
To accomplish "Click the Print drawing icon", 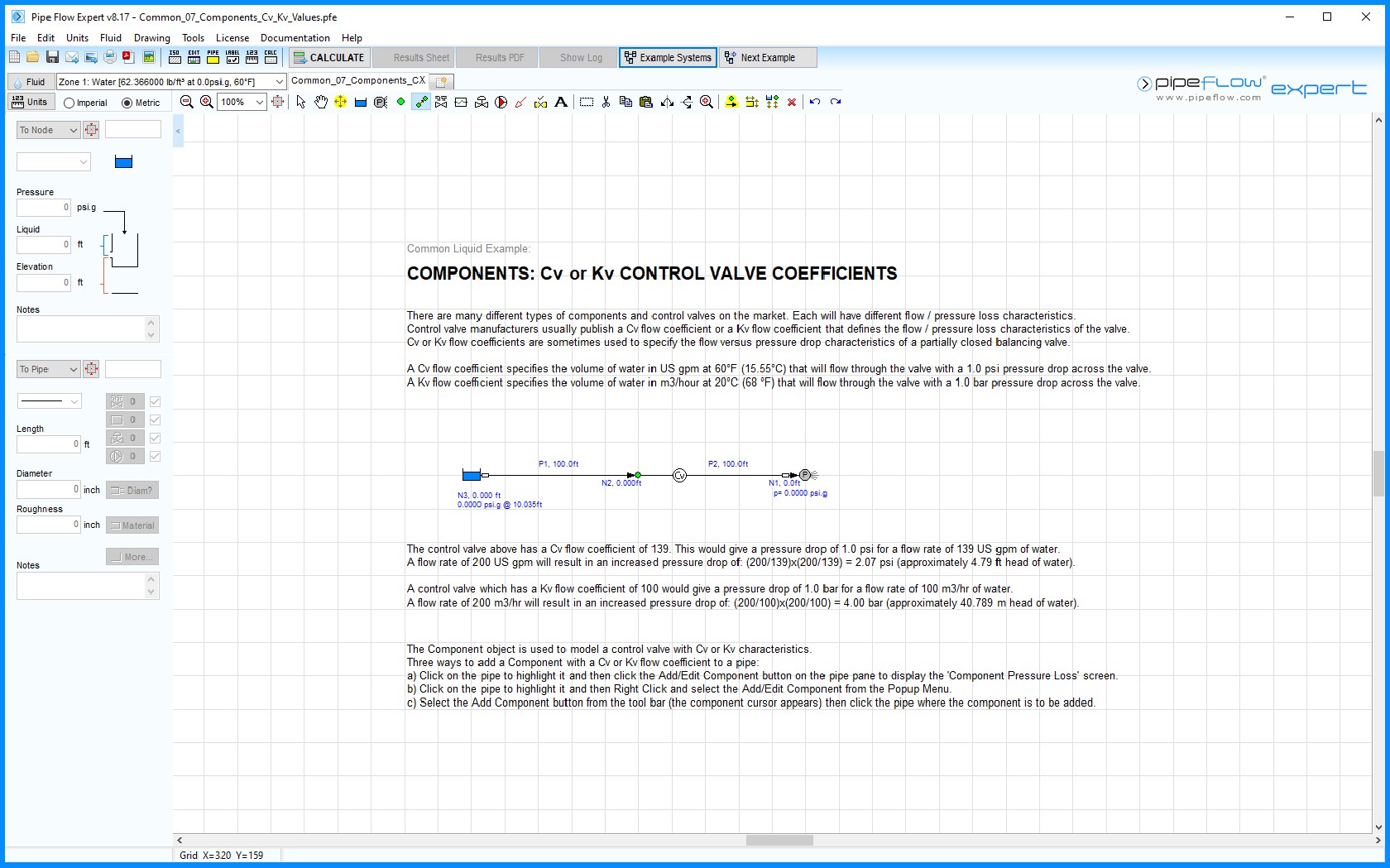I will [x=108, y=57].
